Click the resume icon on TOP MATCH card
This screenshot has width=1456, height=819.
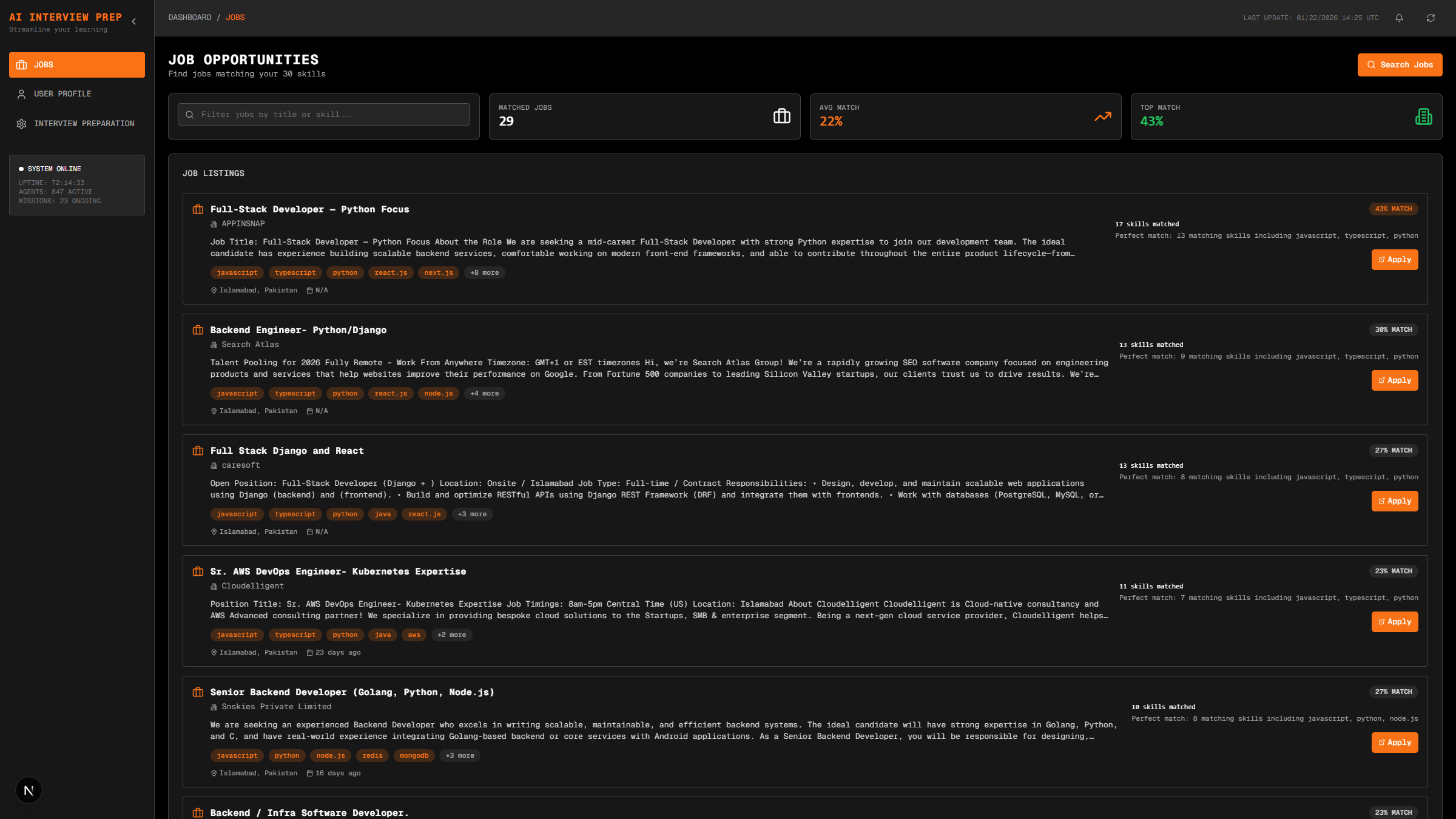pos(1424,116)
